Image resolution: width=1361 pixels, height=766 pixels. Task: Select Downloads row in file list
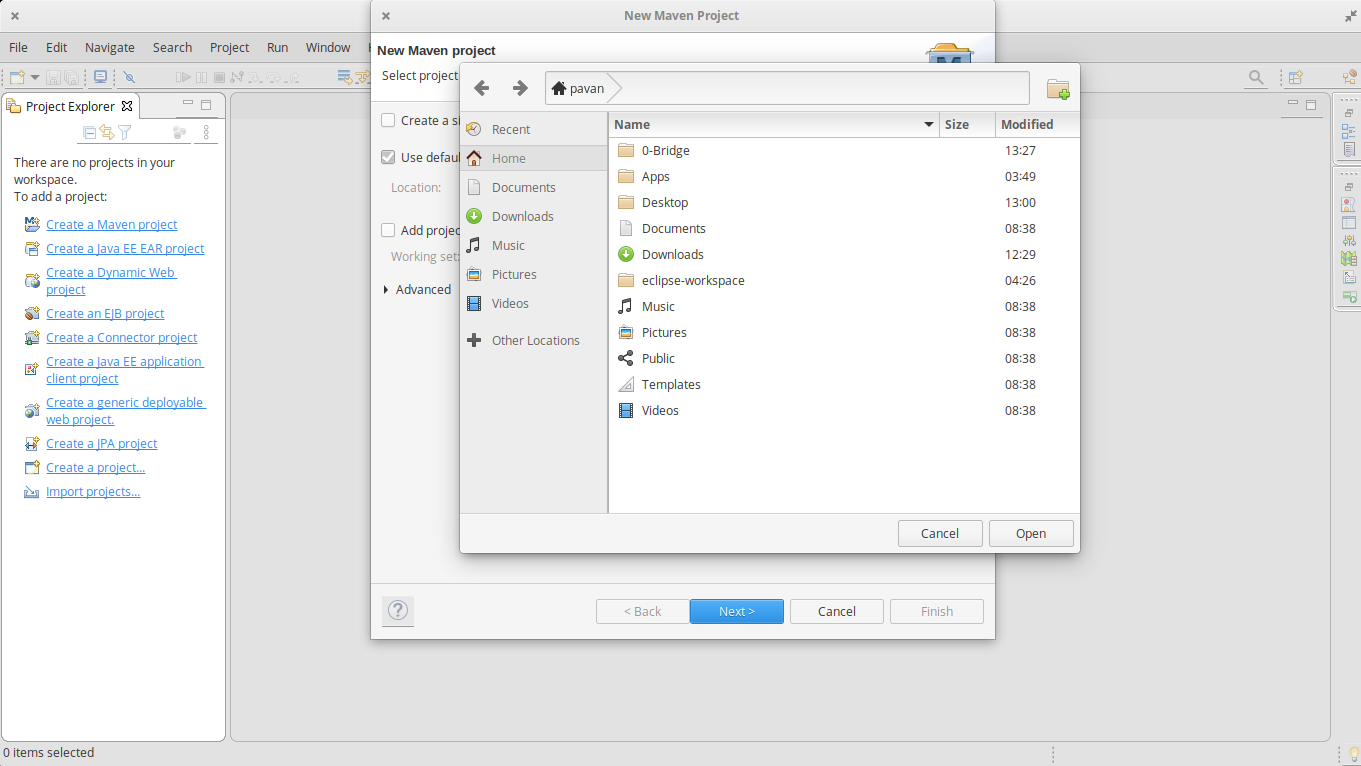(844, 254)
